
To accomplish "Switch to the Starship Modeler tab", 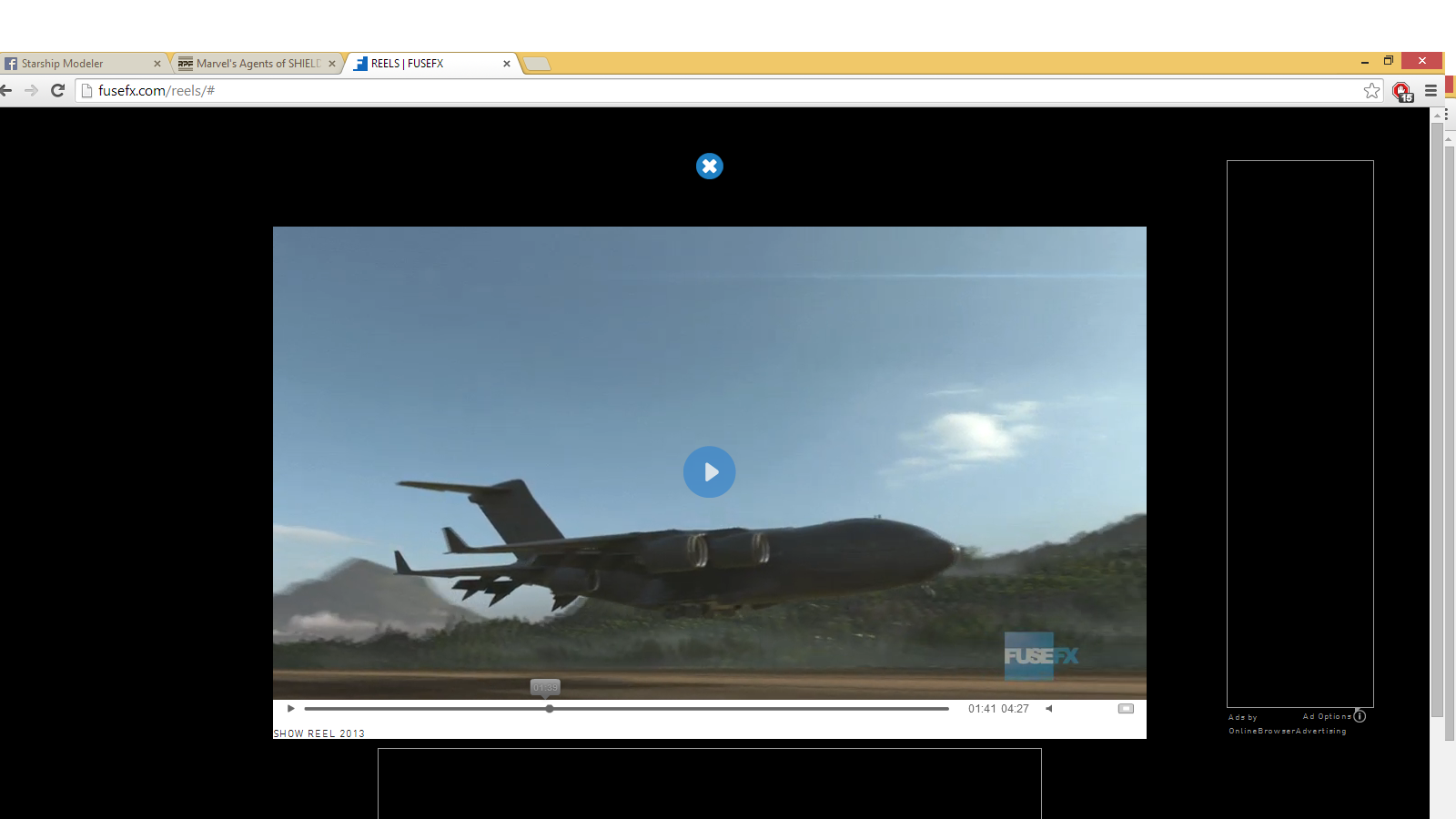I will pyautogui.click(x=83, y=64).
